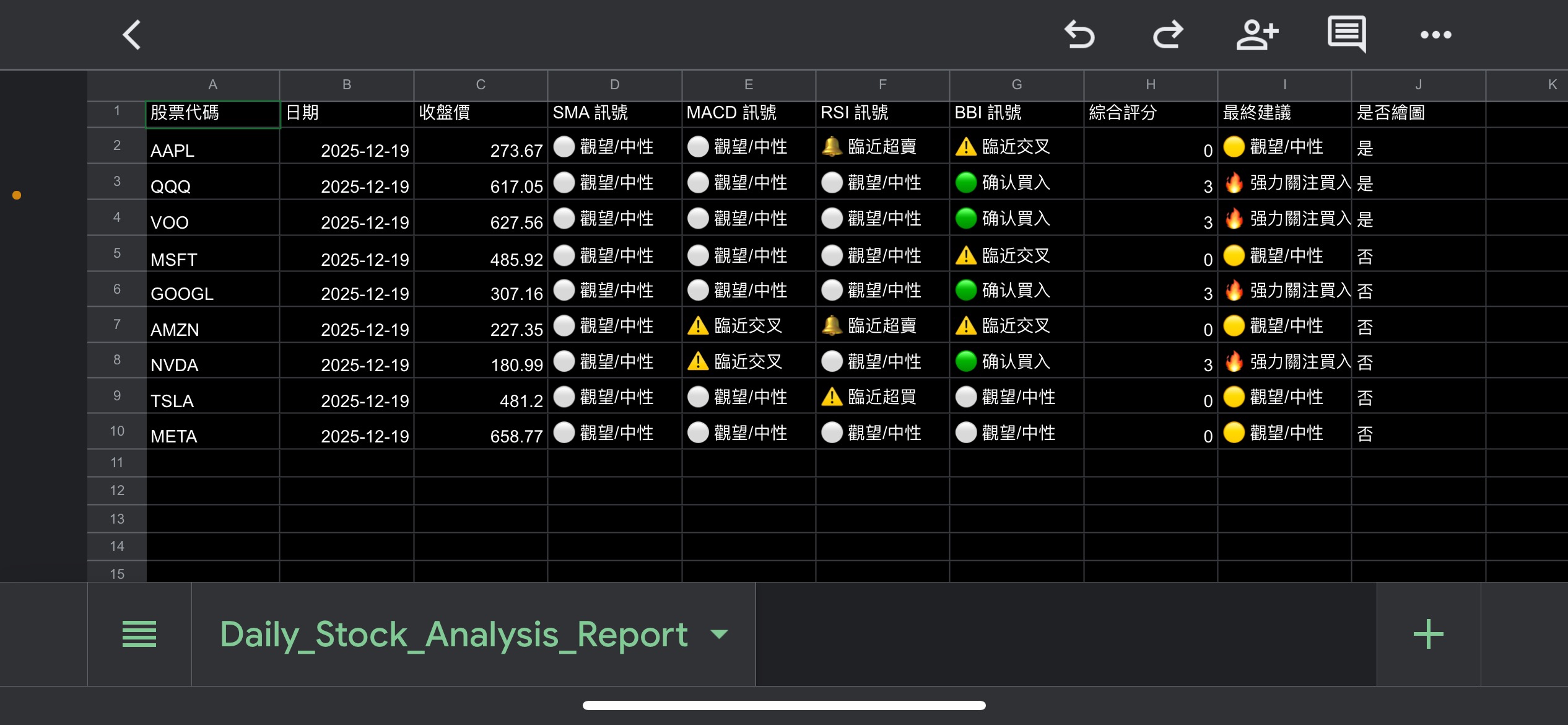
Task: Select the closing price 481.2 cell
Action: point(481,397)
